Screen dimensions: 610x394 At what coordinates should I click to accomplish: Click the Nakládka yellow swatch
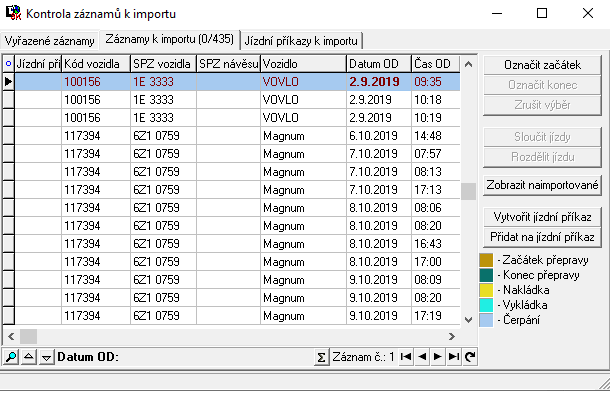coord(486,290)
